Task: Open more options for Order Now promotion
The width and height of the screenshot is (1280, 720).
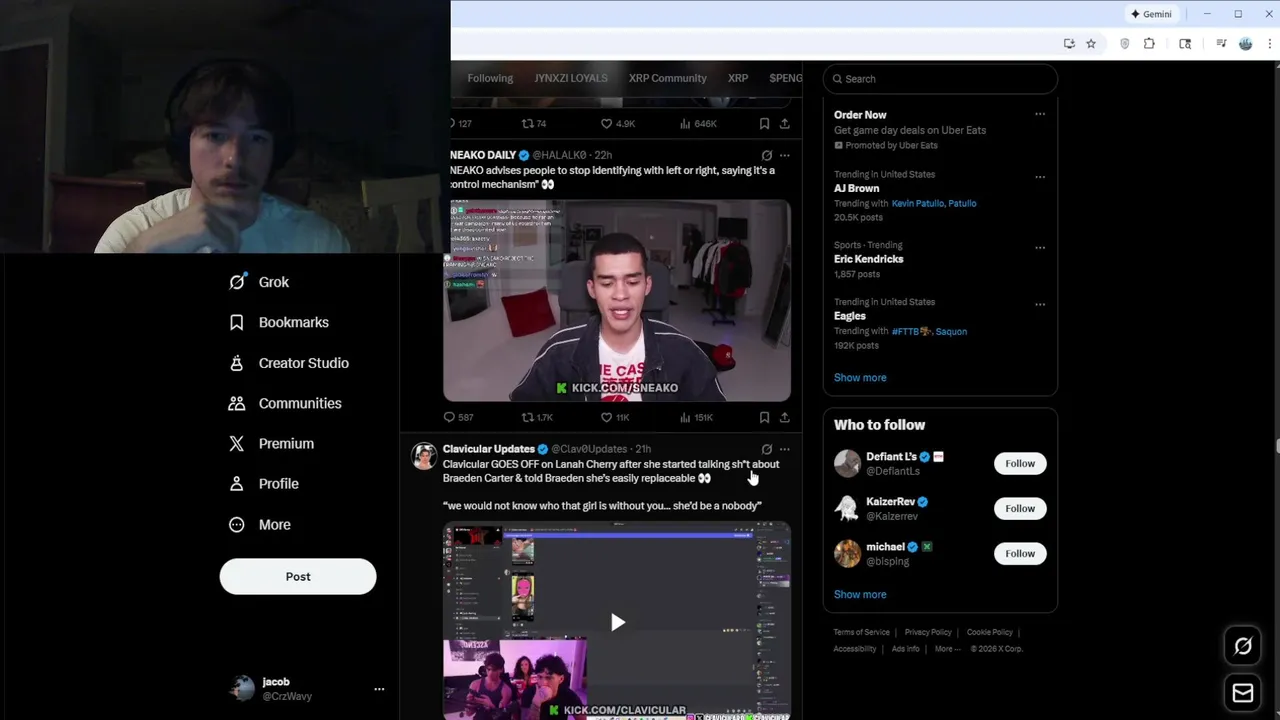Action: click(x=1040, y=114)
